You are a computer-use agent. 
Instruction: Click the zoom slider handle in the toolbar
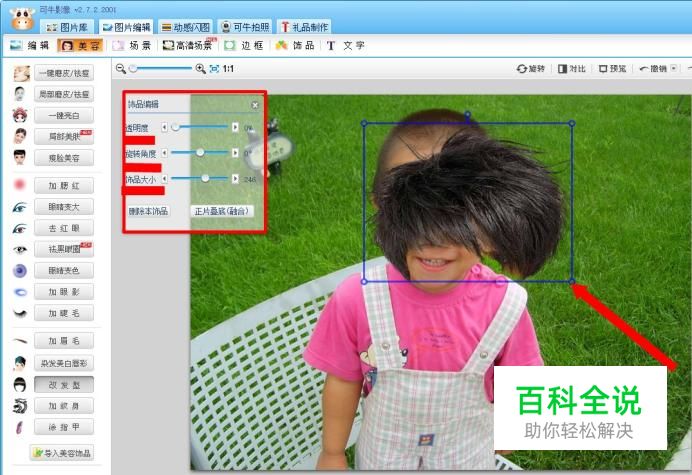(x=133, y=69)
